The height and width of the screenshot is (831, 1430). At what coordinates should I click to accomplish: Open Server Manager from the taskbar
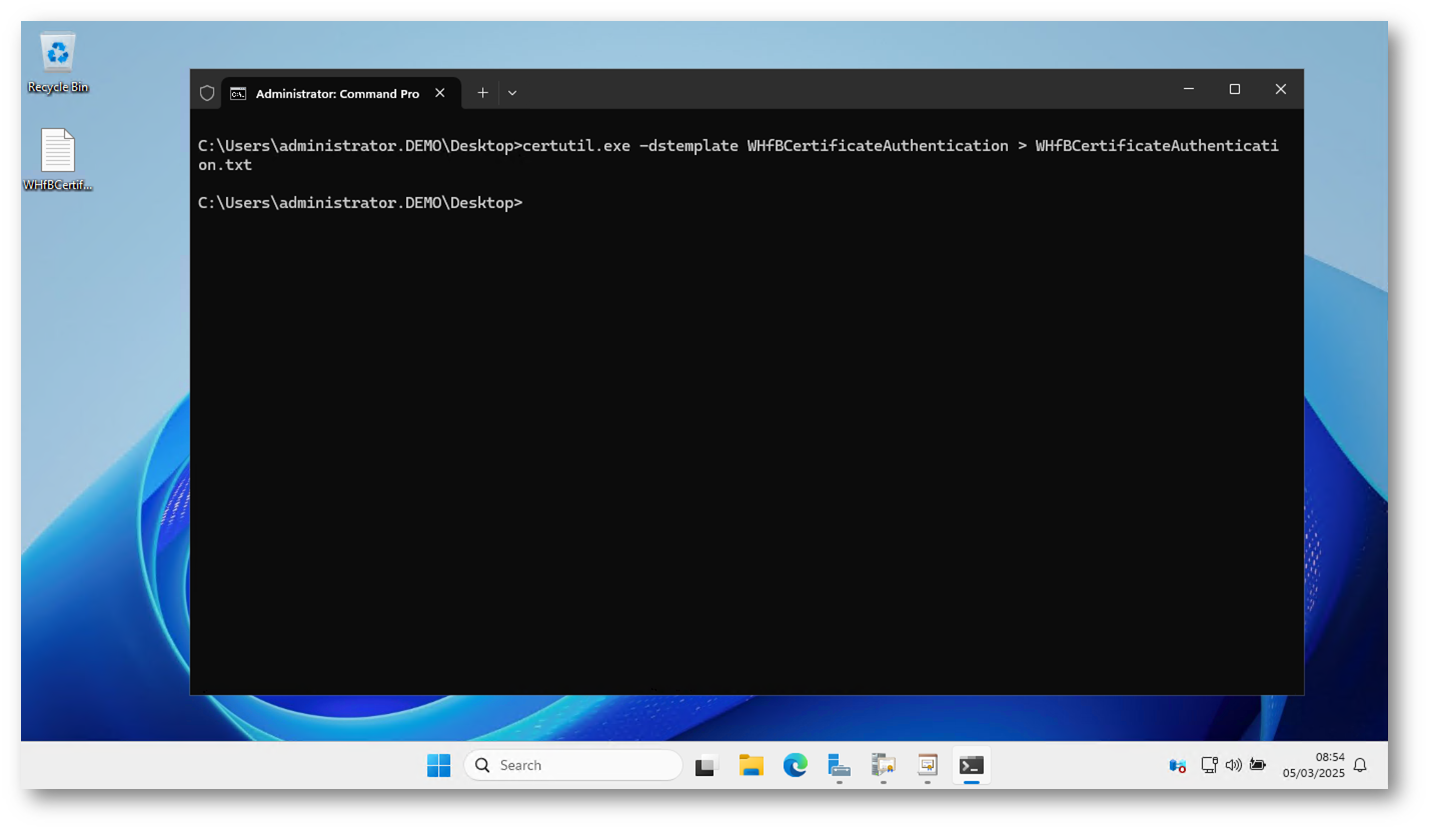(839, 765)
